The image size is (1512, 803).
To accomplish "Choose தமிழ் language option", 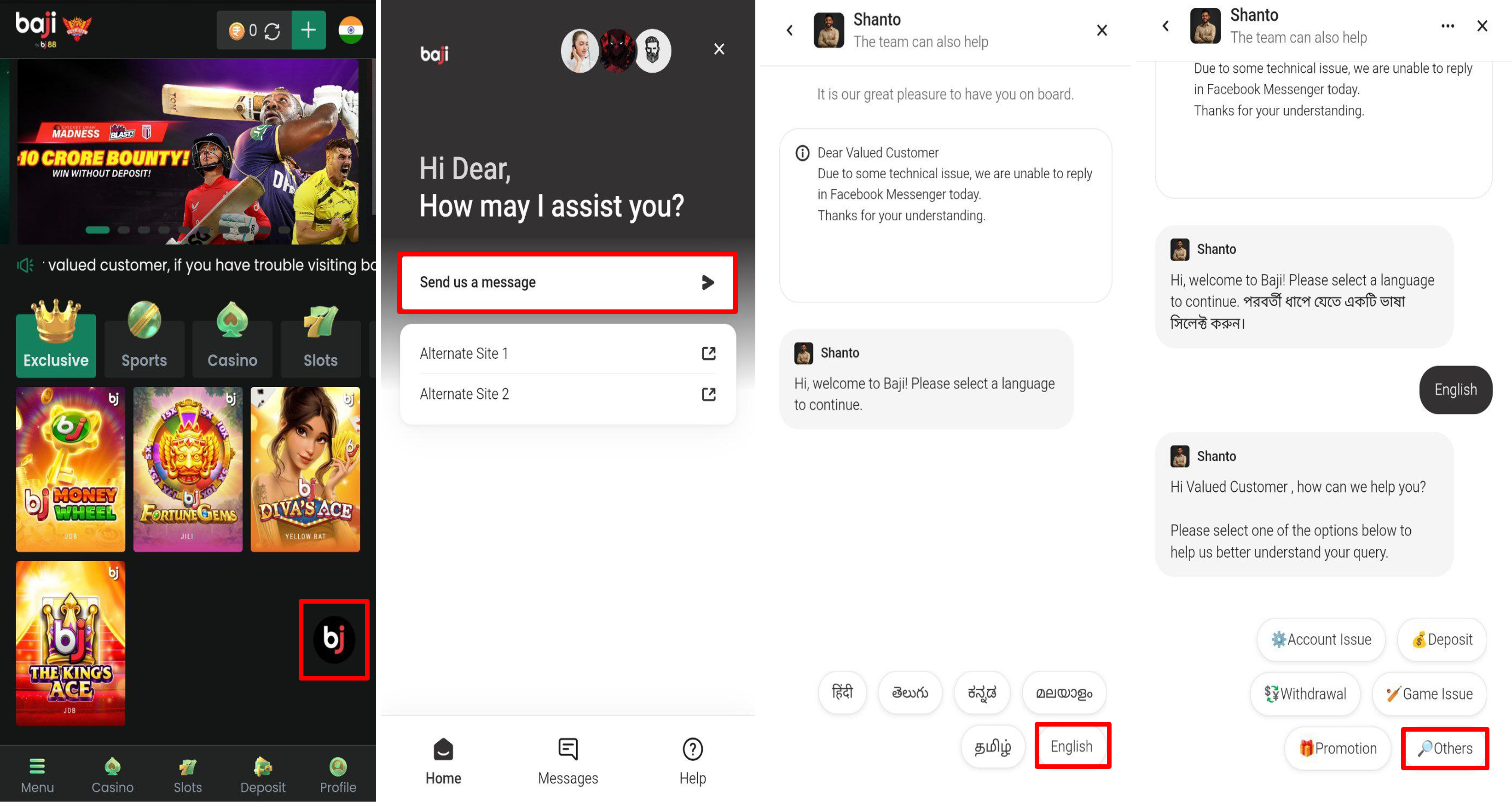I will pos(992,747).
